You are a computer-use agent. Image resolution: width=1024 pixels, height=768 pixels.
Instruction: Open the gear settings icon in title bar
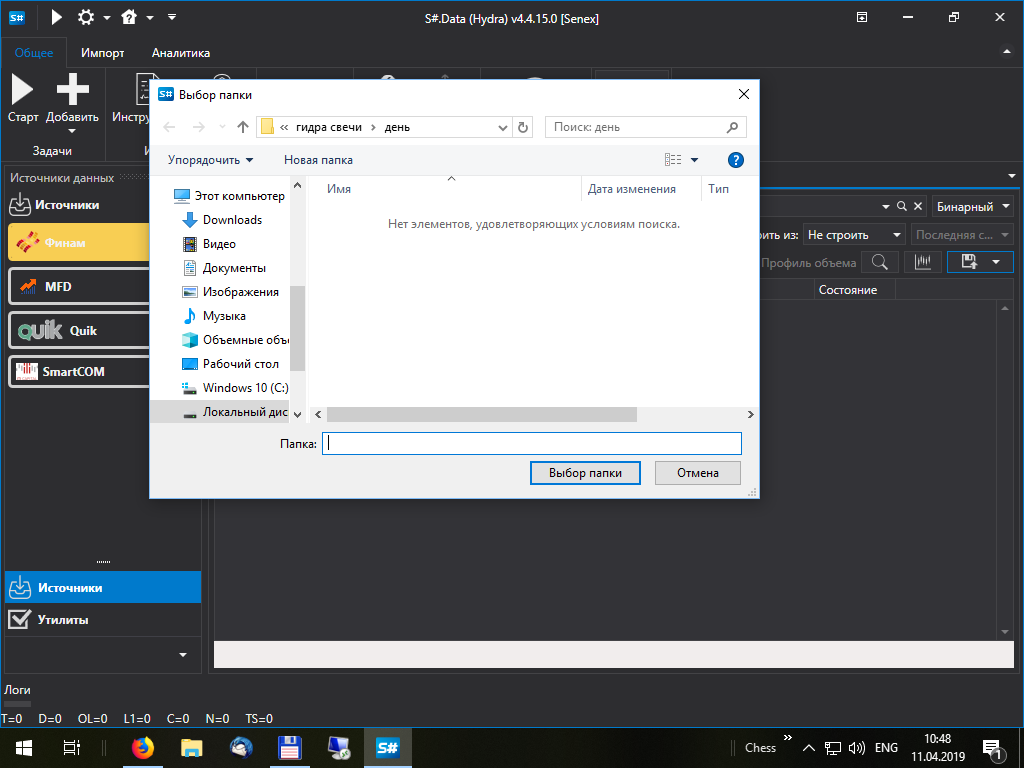[x=86, y=18]
